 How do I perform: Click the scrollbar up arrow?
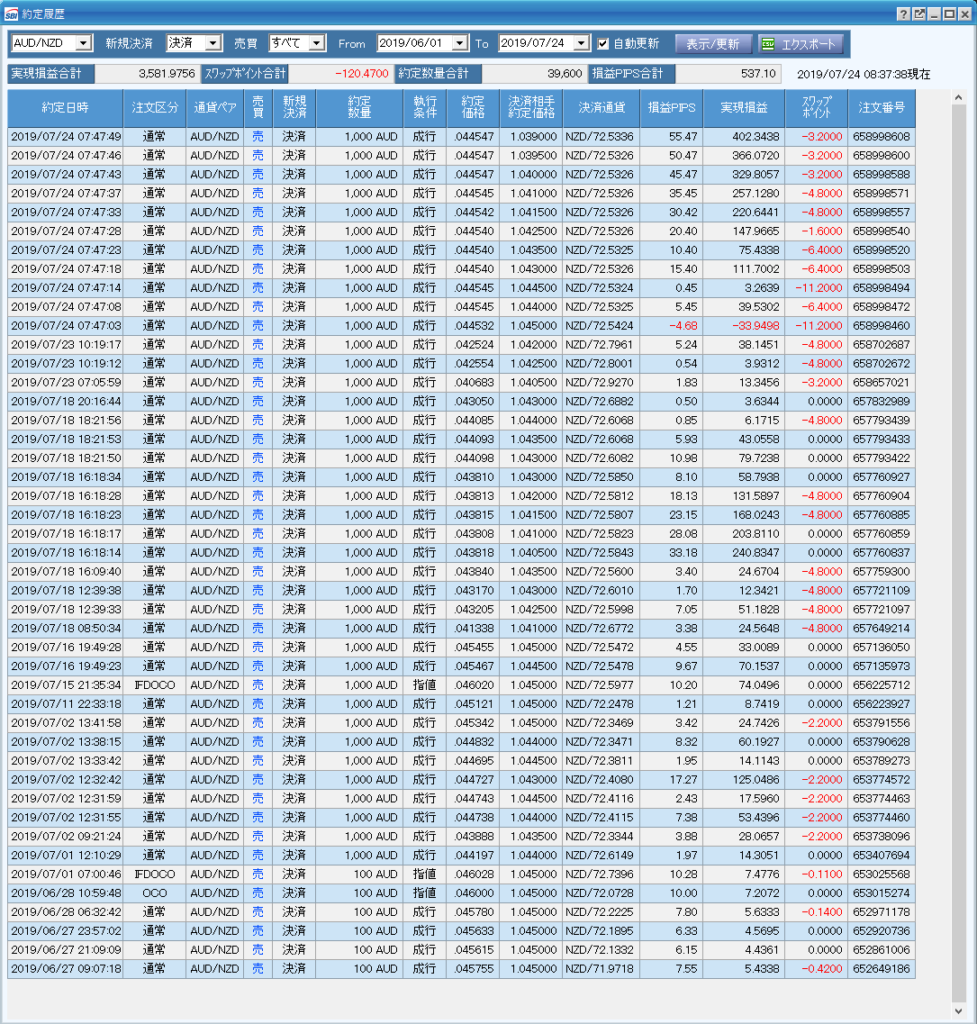click(958, 98)
